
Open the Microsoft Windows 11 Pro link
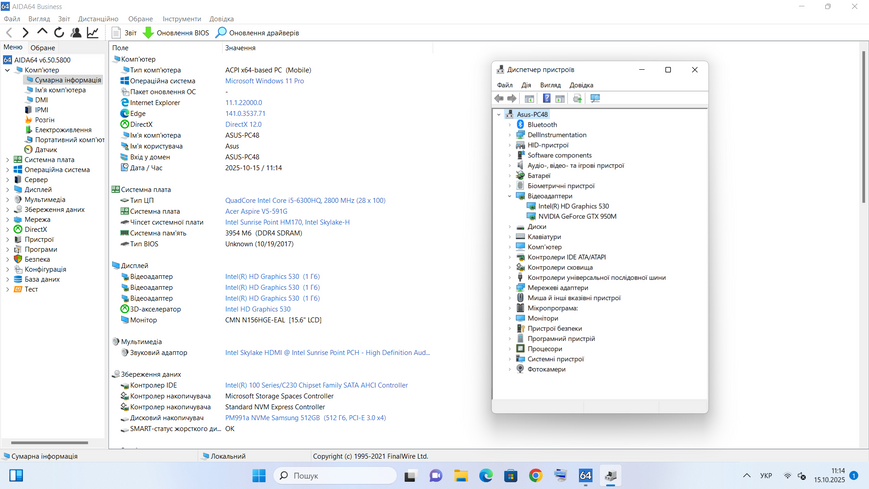264,81
